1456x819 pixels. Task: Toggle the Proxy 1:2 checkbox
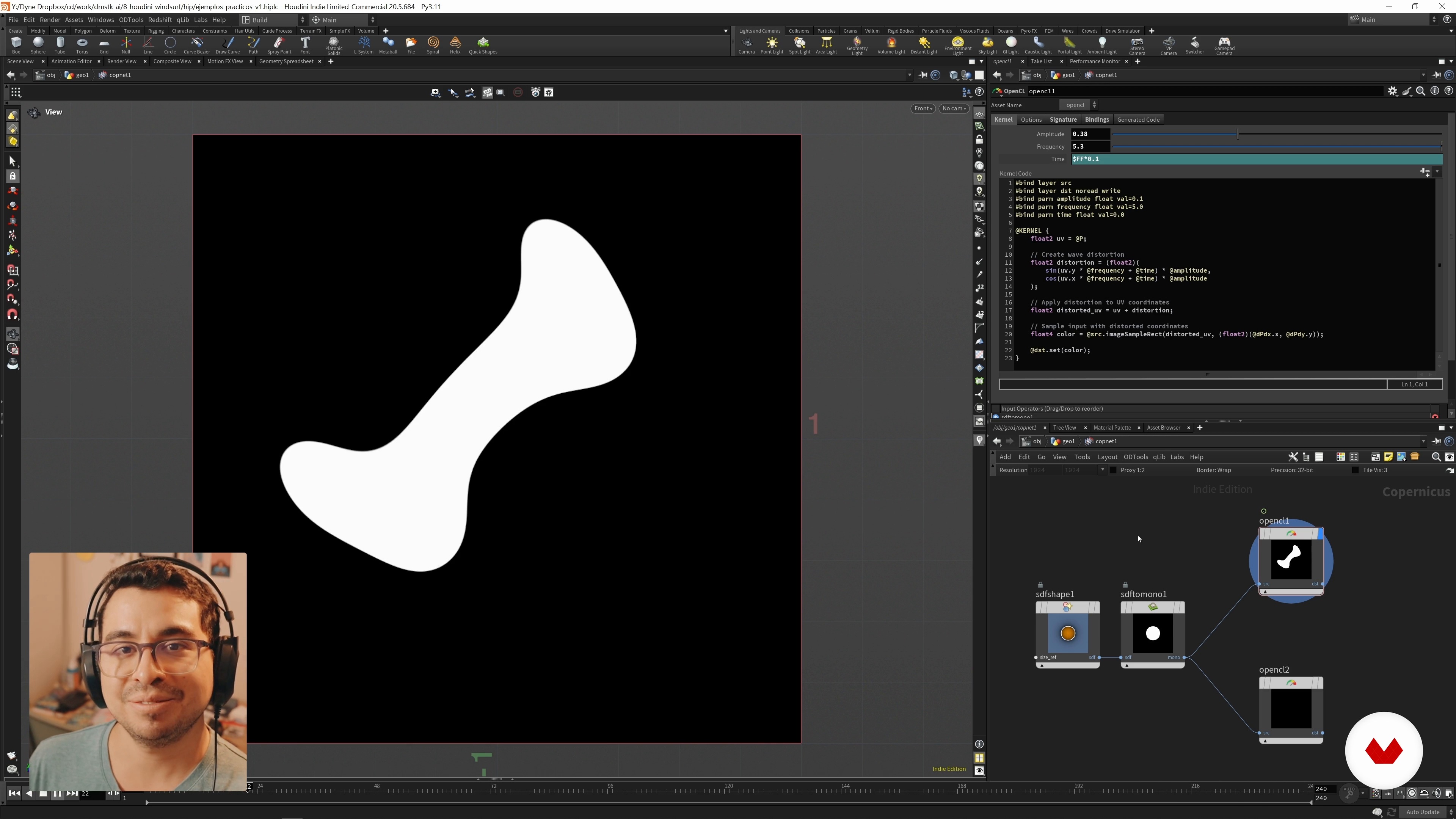click(x=1113, y=470)
